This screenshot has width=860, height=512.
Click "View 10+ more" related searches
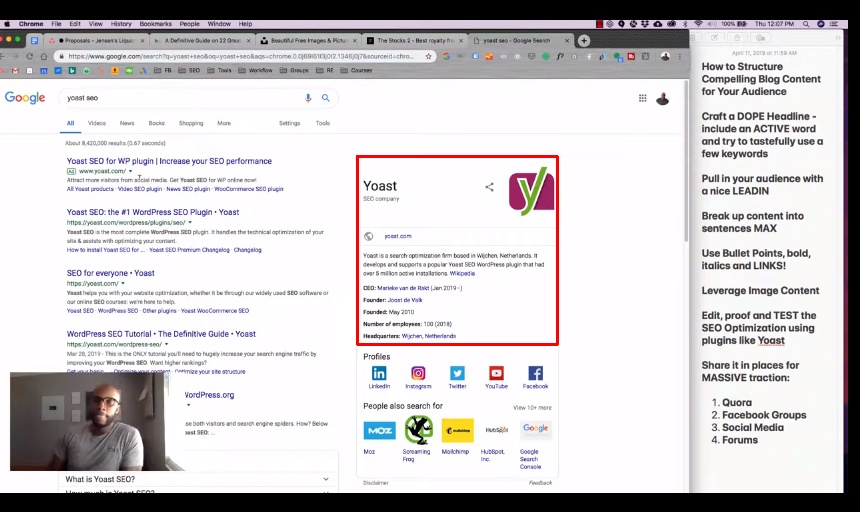tap(532, 408)
